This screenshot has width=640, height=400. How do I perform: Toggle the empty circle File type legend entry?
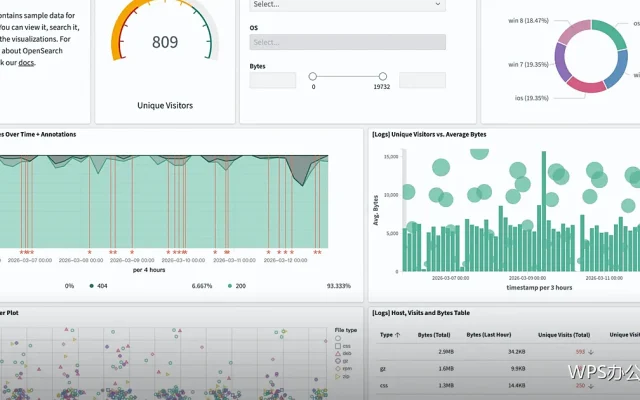coord(338,338)
